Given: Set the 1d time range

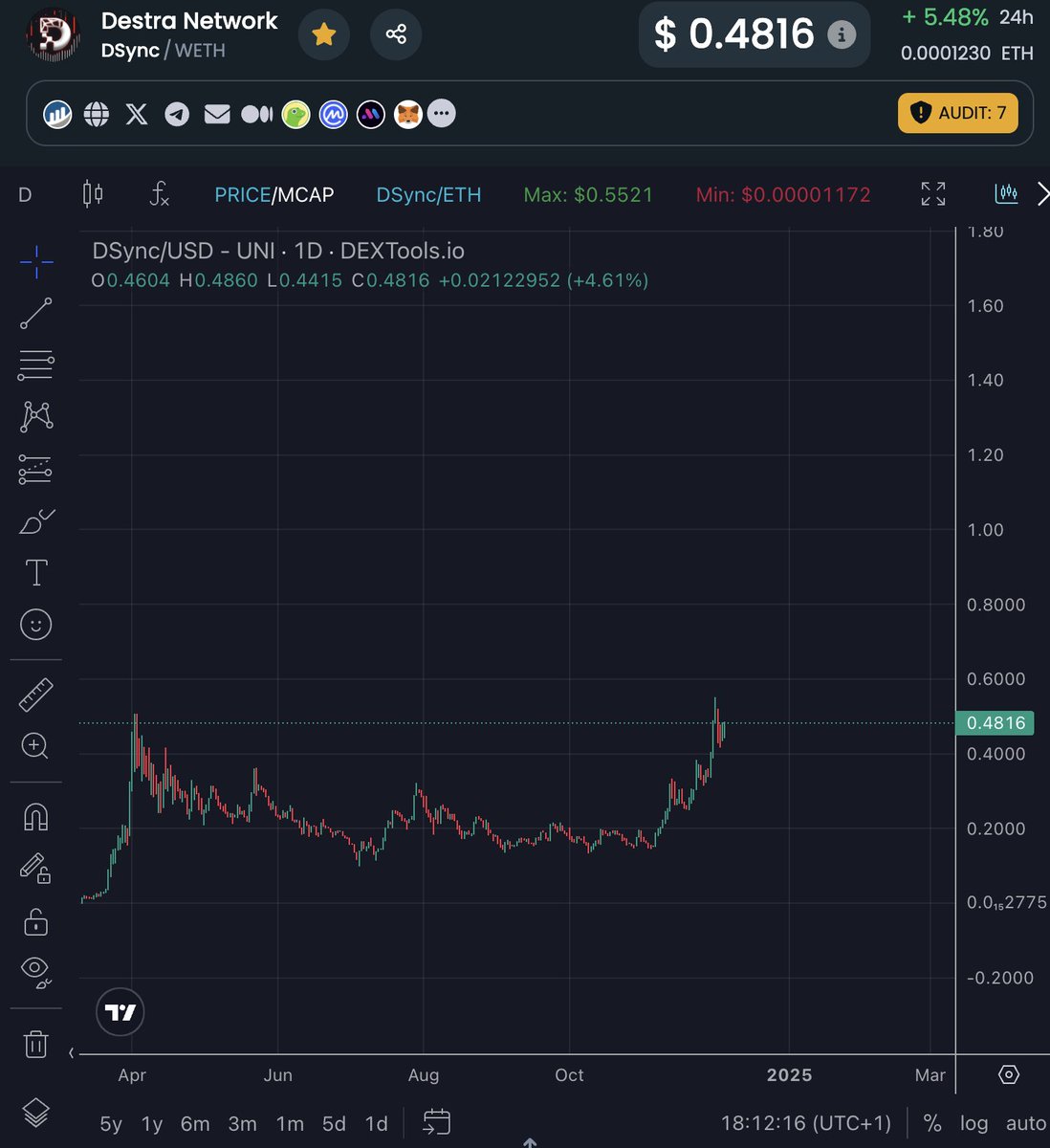Looking at the screenshot, I should click(x=377, y=1123).
